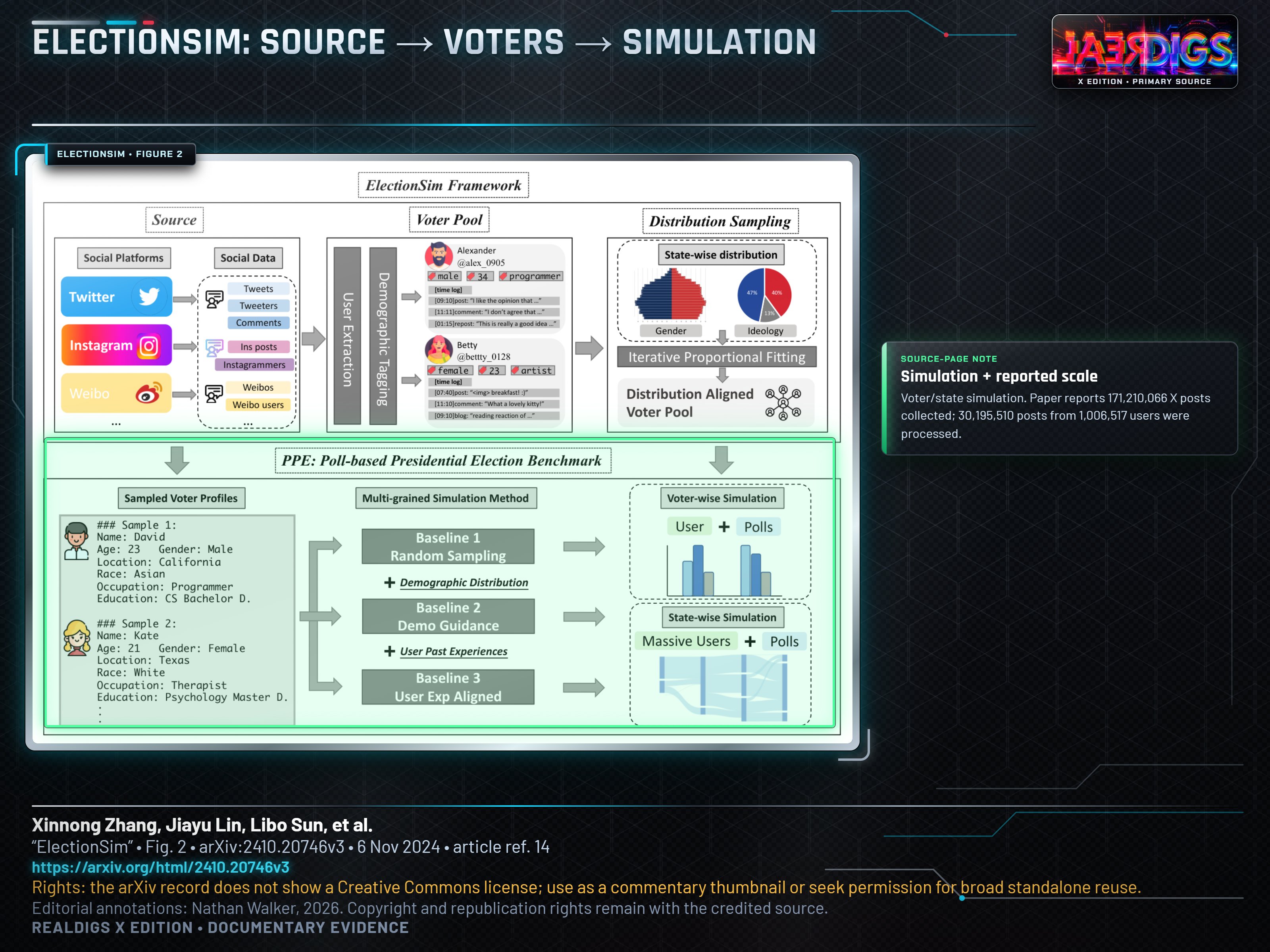Click Betty's pink-haired avatar
This screenshot has height=952, width=1270.
tap(439, 349)
